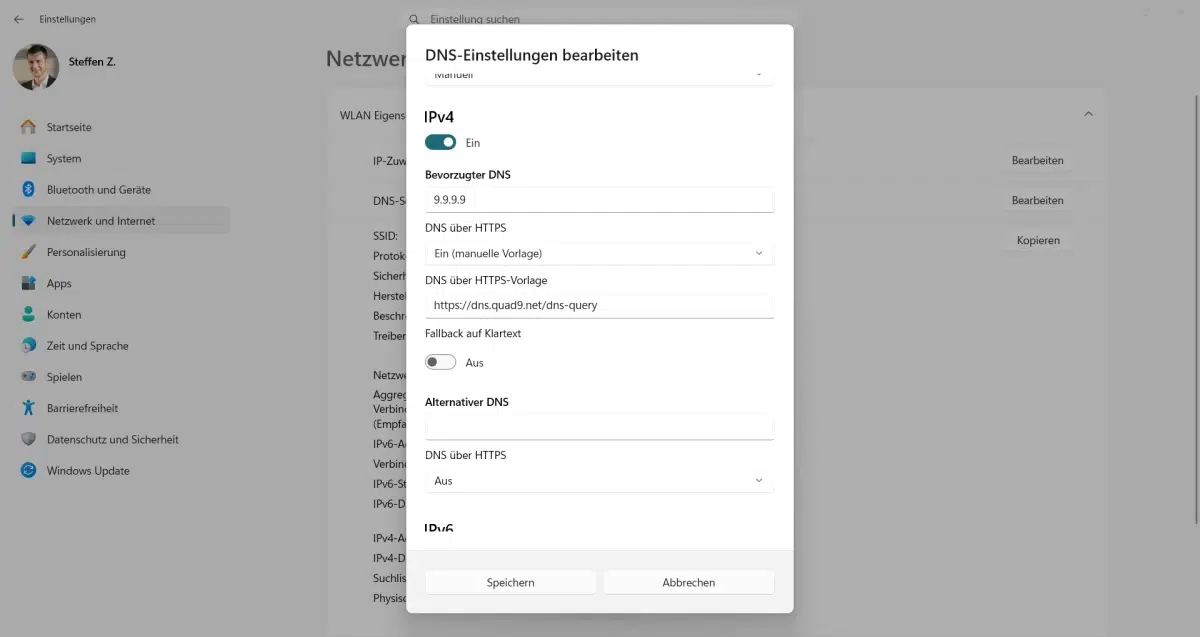Open Windows Update page

(x=88, y=470)
